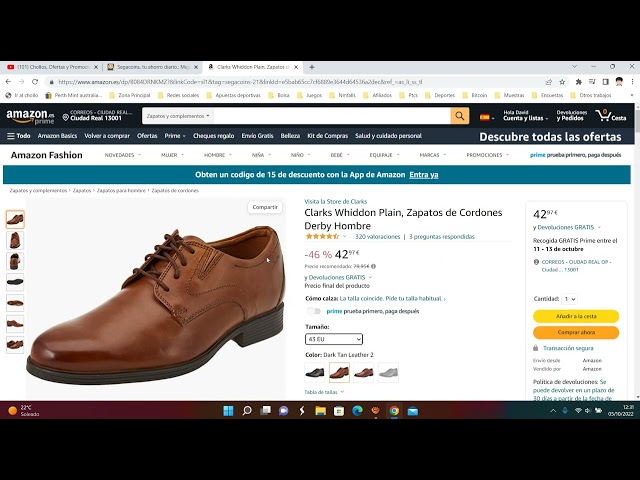
Task: Open the Mail app in taskbar
Action: tap(413, 411)
